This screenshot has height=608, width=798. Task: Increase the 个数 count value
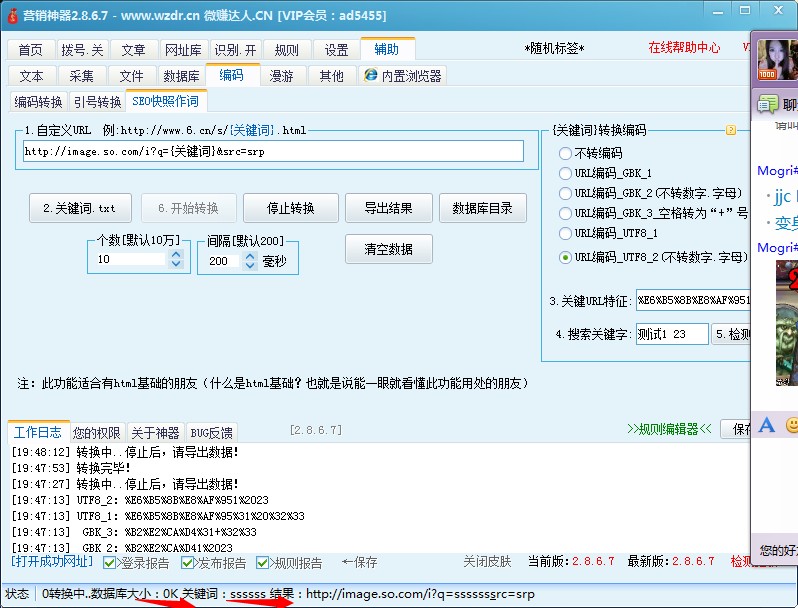(176, 254)
